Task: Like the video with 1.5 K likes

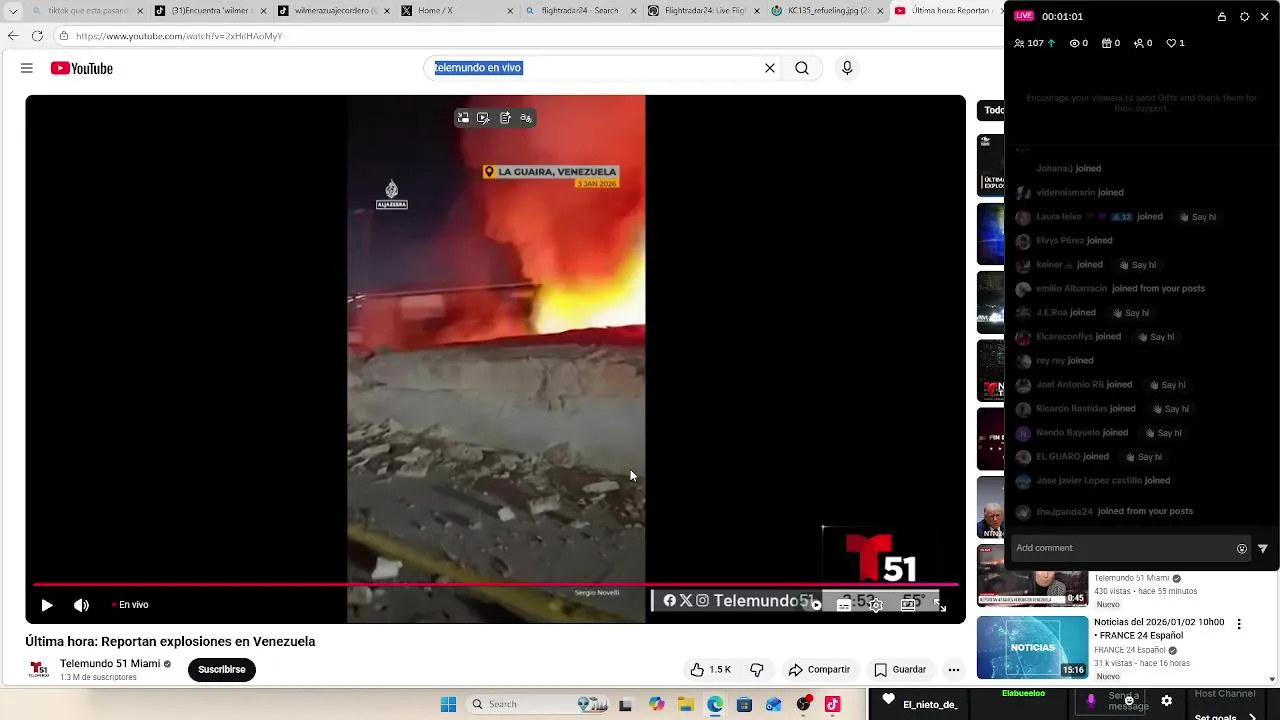Action: click(x=711, y=670)
